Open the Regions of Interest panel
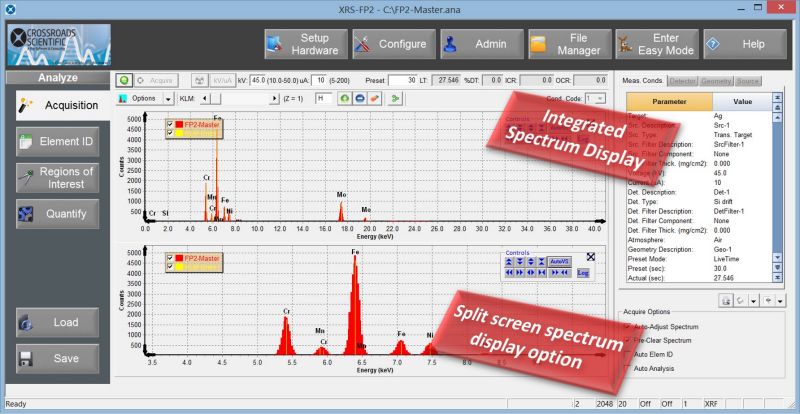This screenshot has height=414, width=800. [x=57, y=177]
